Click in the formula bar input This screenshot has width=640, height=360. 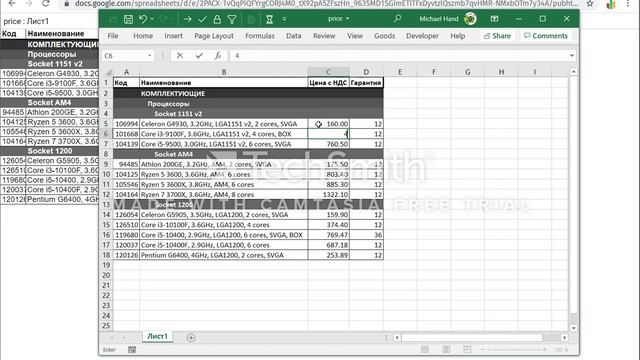pyautogui.click(x=399, y=56)
